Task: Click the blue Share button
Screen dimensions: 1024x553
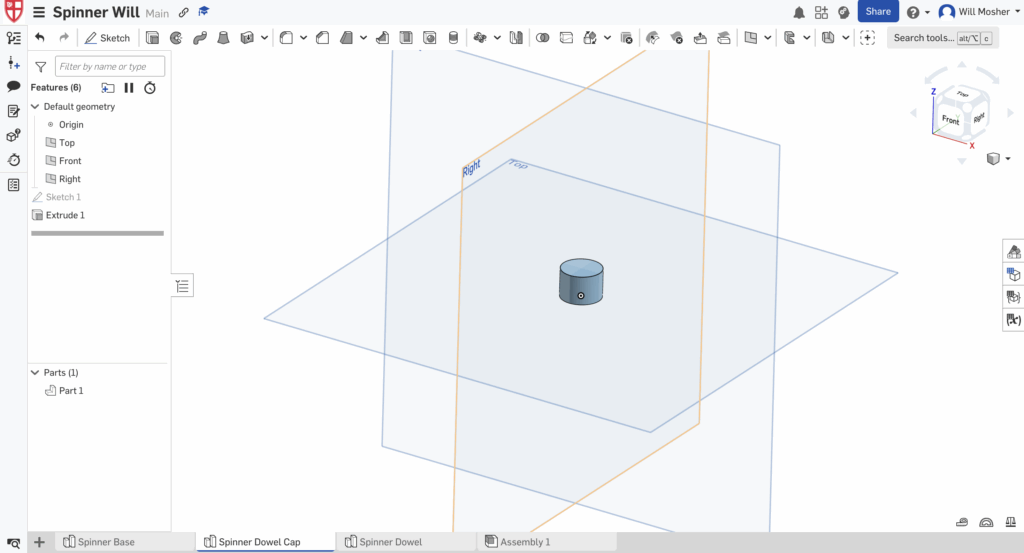Action: point(878,12)
